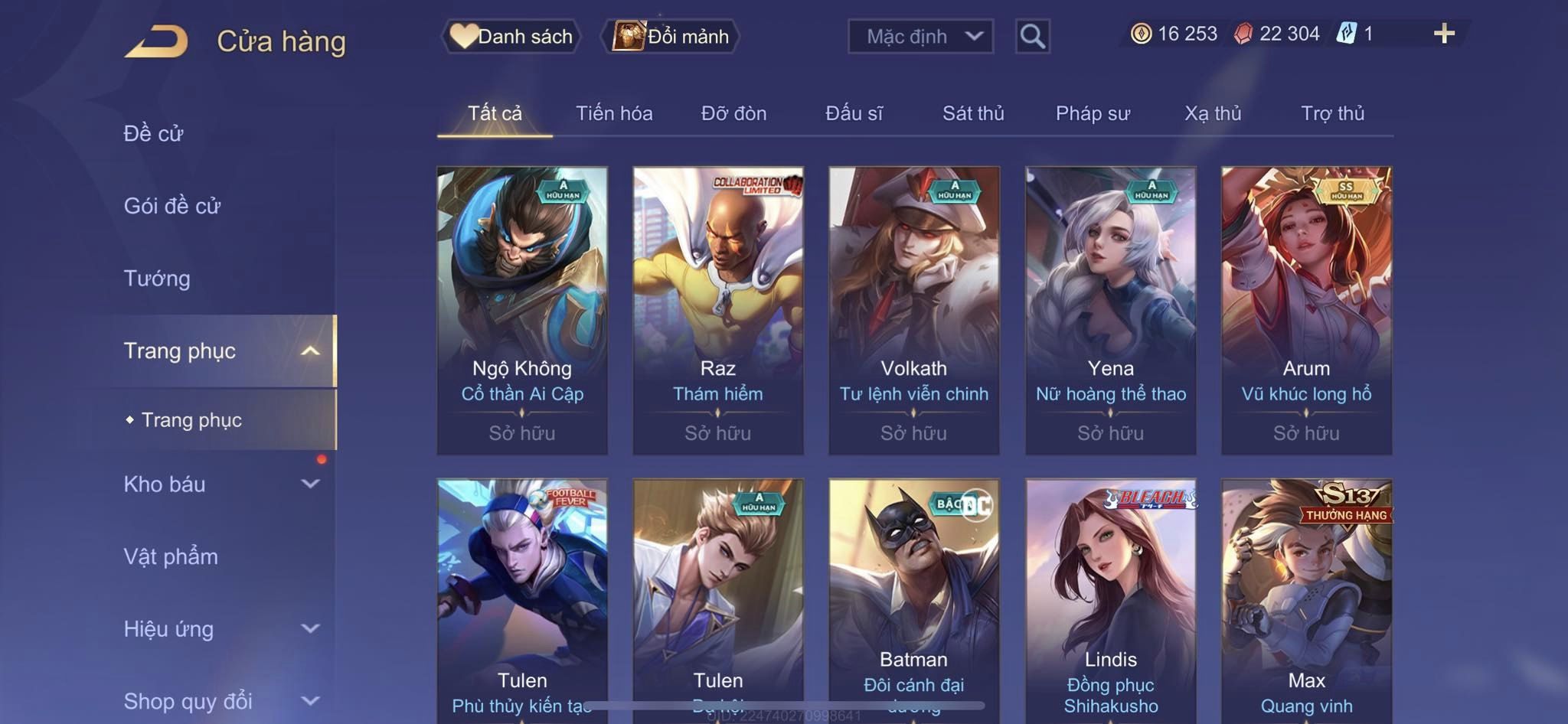Image resolution: width=1568 pixels, height=724 pixels.
Task: Select the Pháp sư filter tab
Action: 1093,113
